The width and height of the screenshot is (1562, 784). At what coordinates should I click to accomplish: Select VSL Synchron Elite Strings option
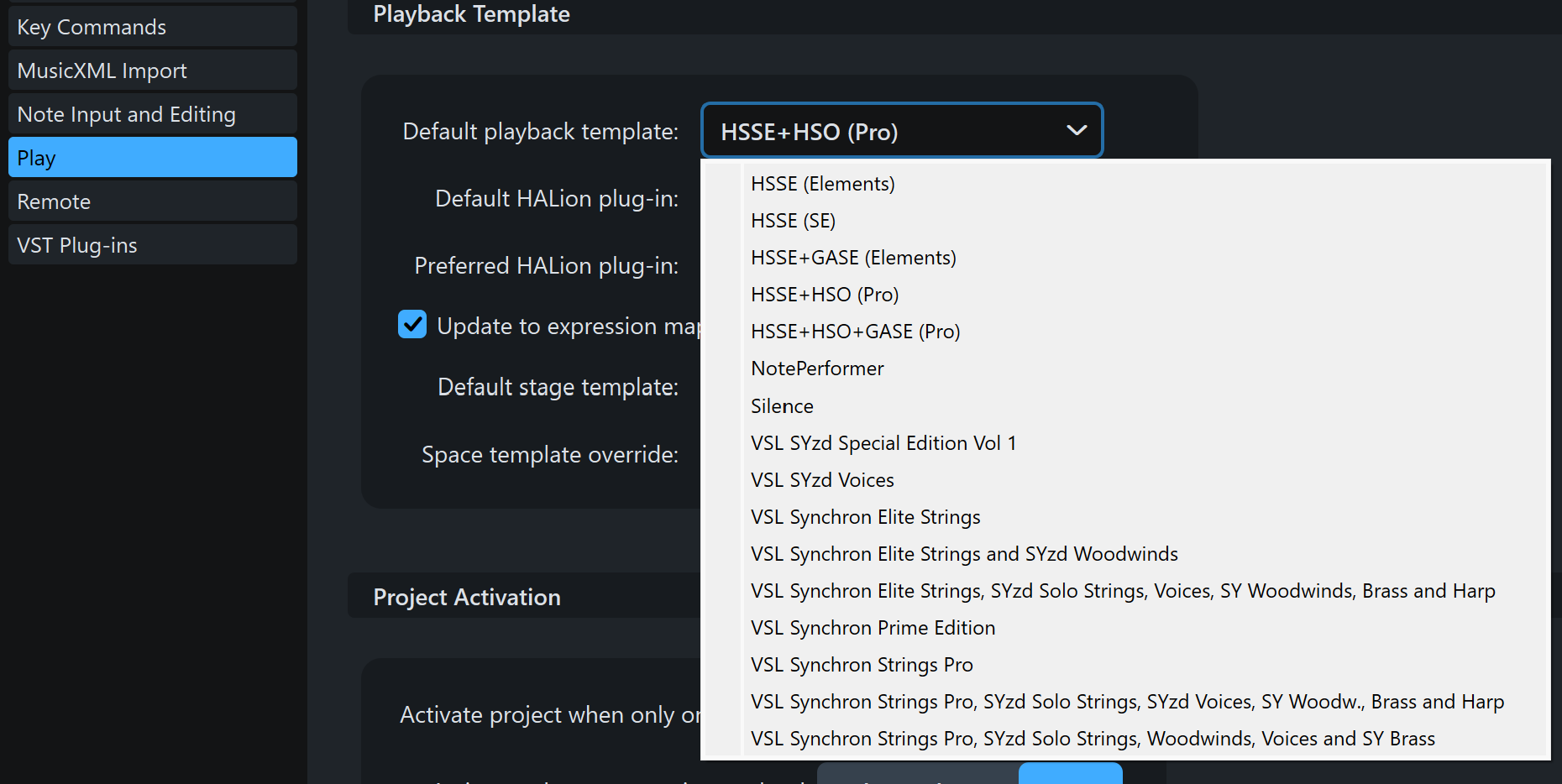[x=1125, y=517]
